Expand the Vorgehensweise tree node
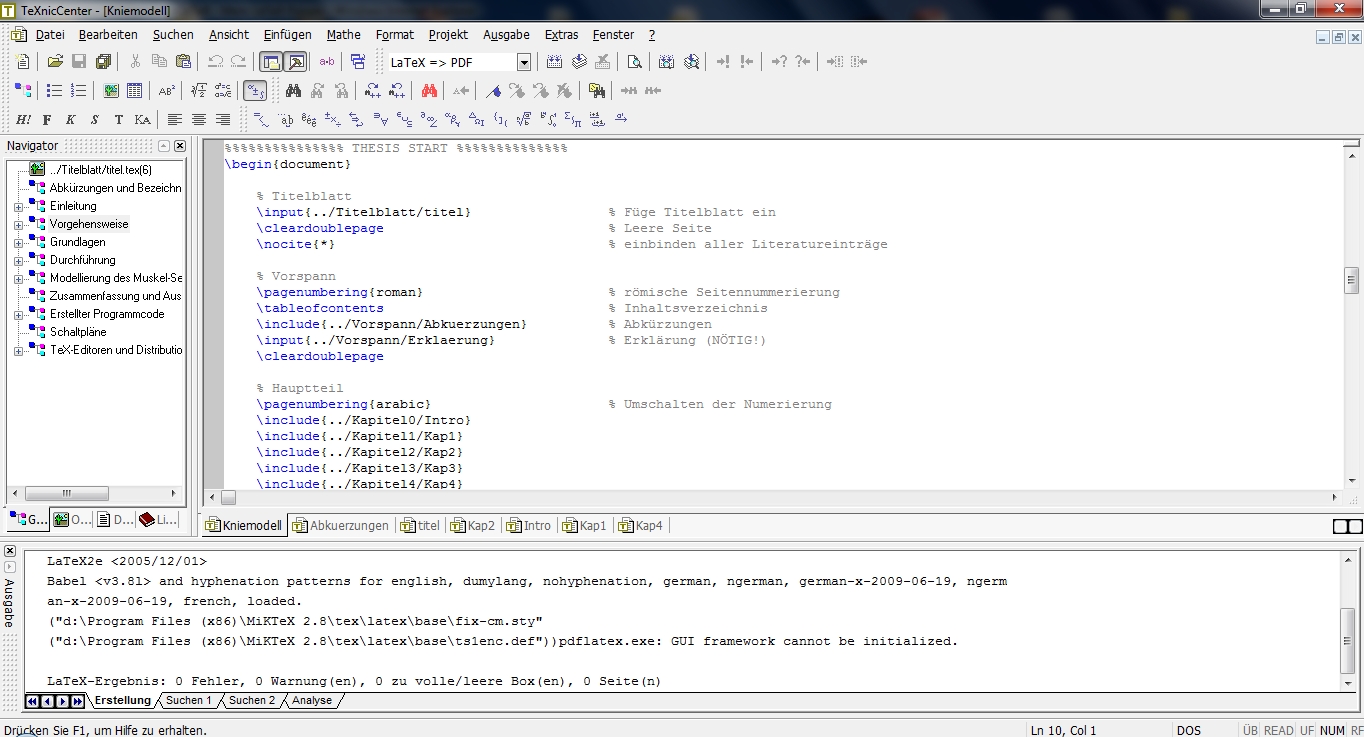The width and height of the screenshot is (1364, 737). [18, 225]
